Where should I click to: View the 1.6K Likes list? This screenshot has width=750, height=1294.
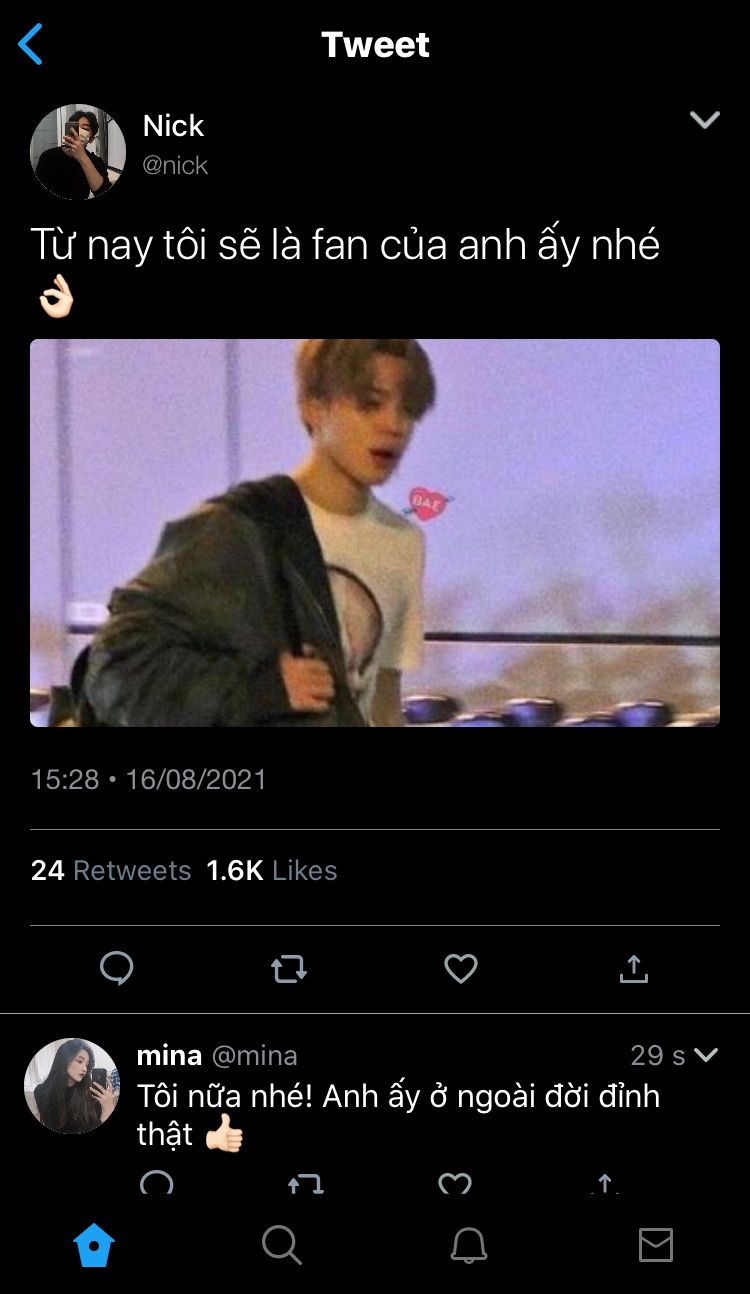pos(272,871)
